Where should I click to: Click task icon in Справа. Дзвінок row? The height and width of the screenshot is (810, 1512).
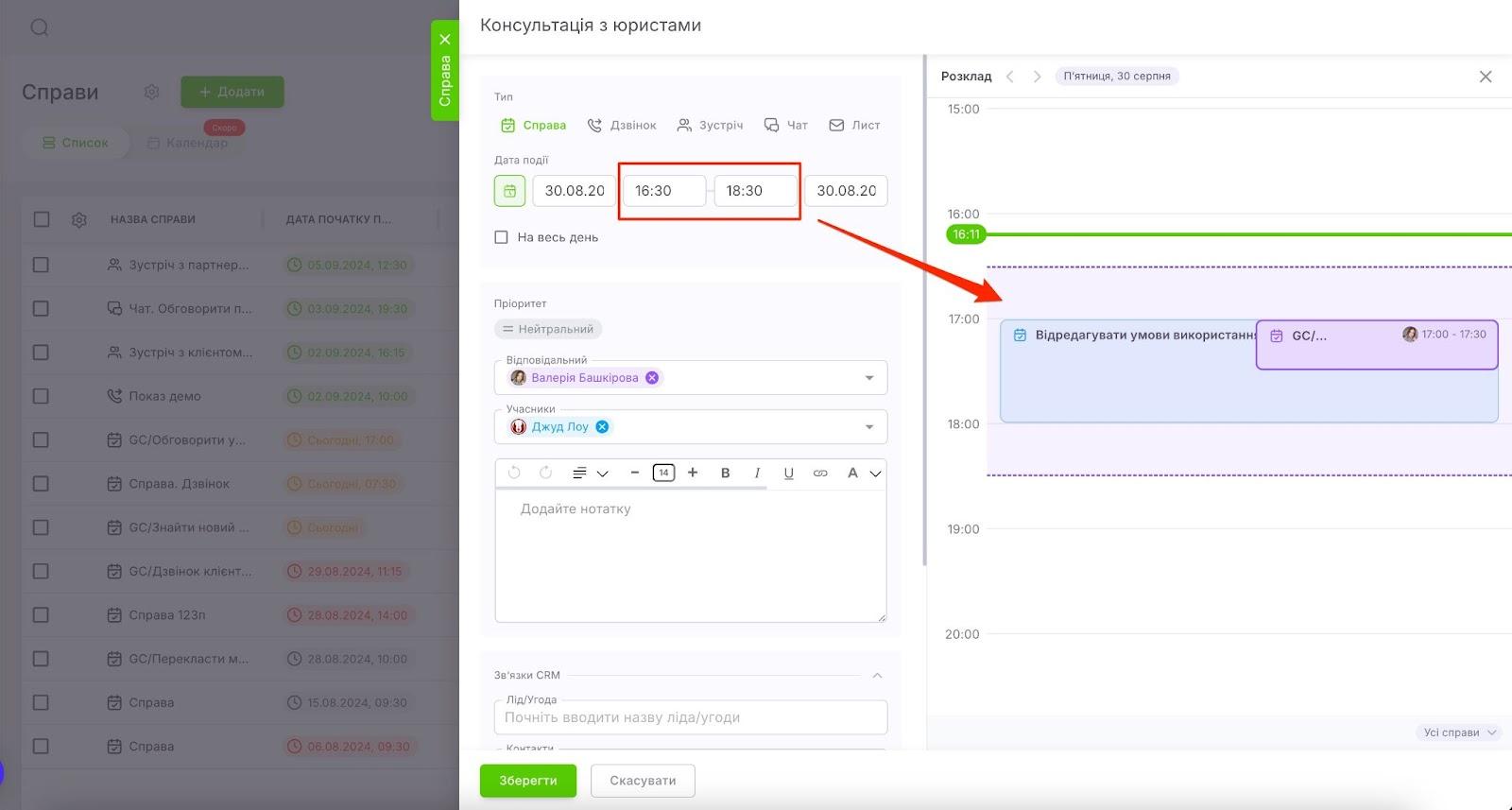[114, 484]
